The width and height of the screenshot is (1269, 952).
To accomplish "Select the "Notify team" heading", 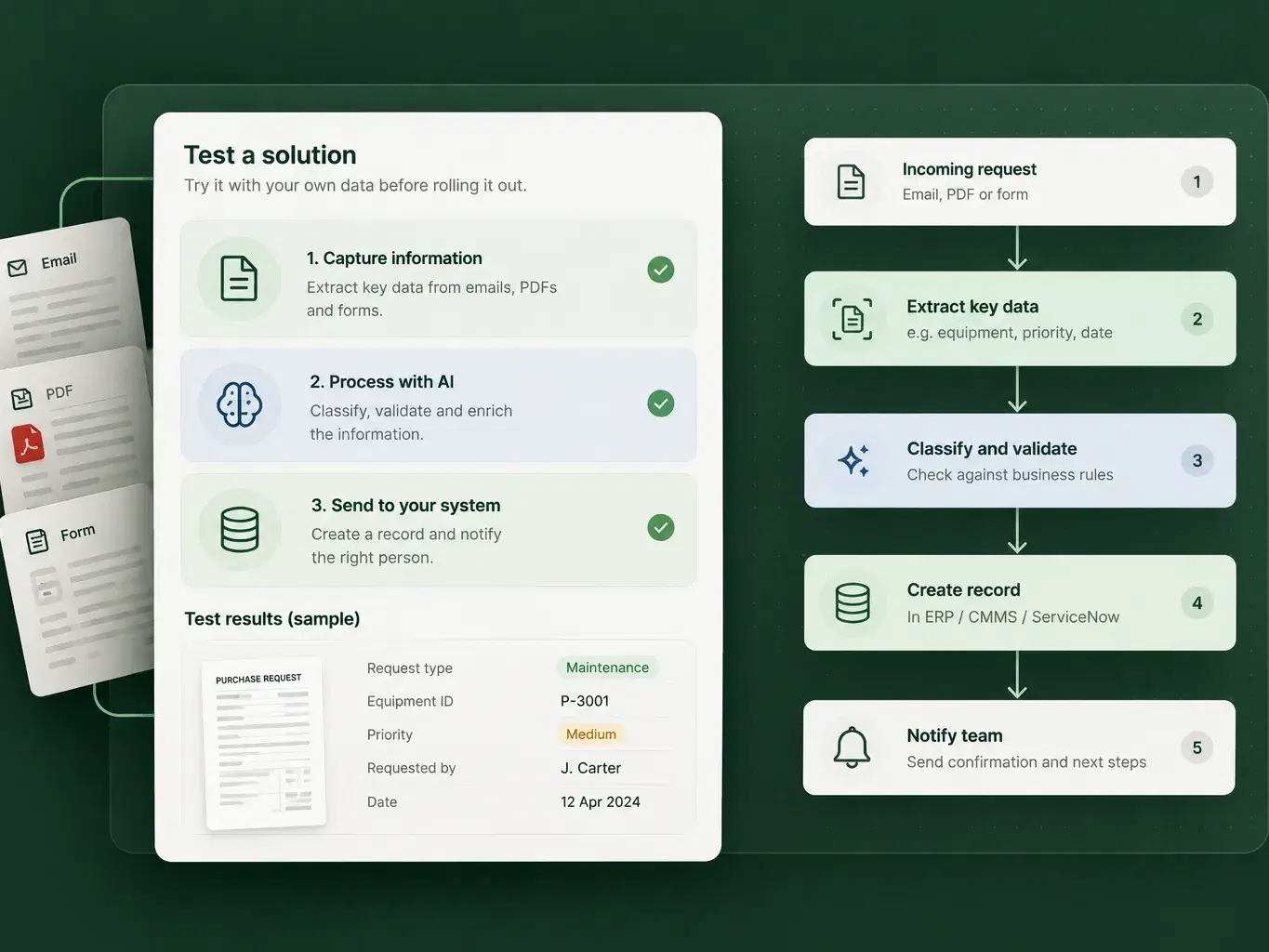I will pyautogui.click(x=955, y=735).
